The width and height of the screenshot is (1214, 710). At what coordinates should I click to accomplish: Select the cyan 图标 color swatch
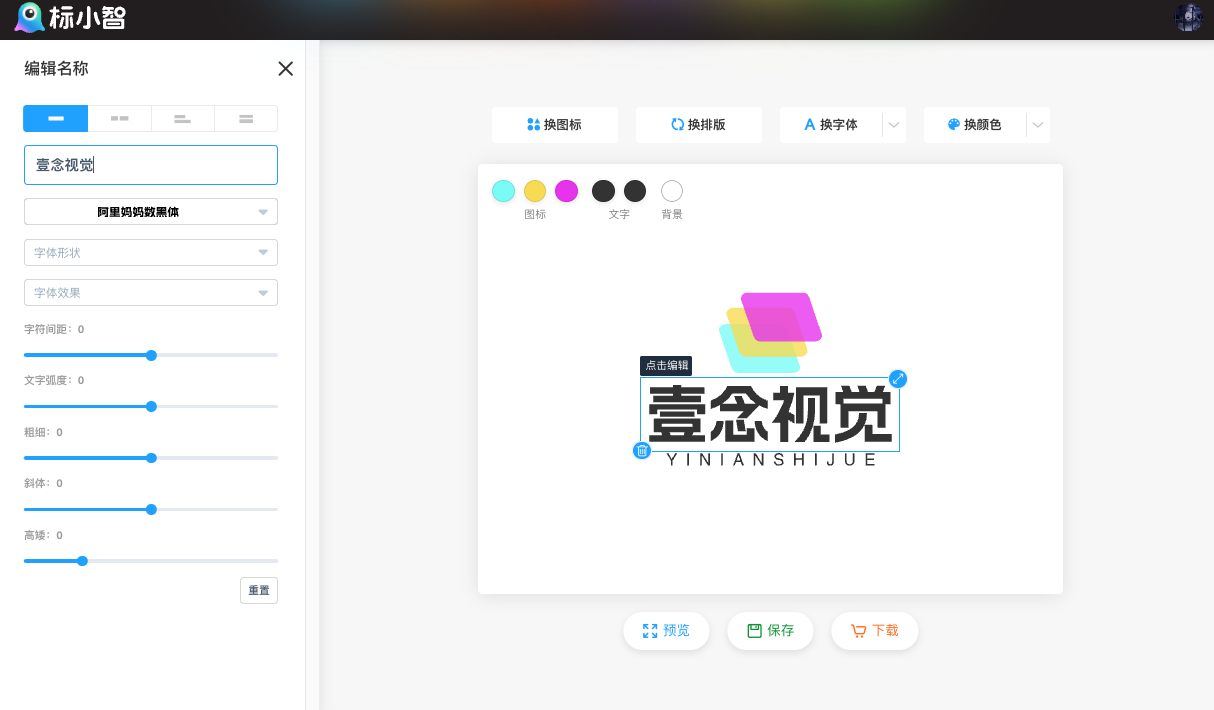pyautogui.click(x=503, y=190)
